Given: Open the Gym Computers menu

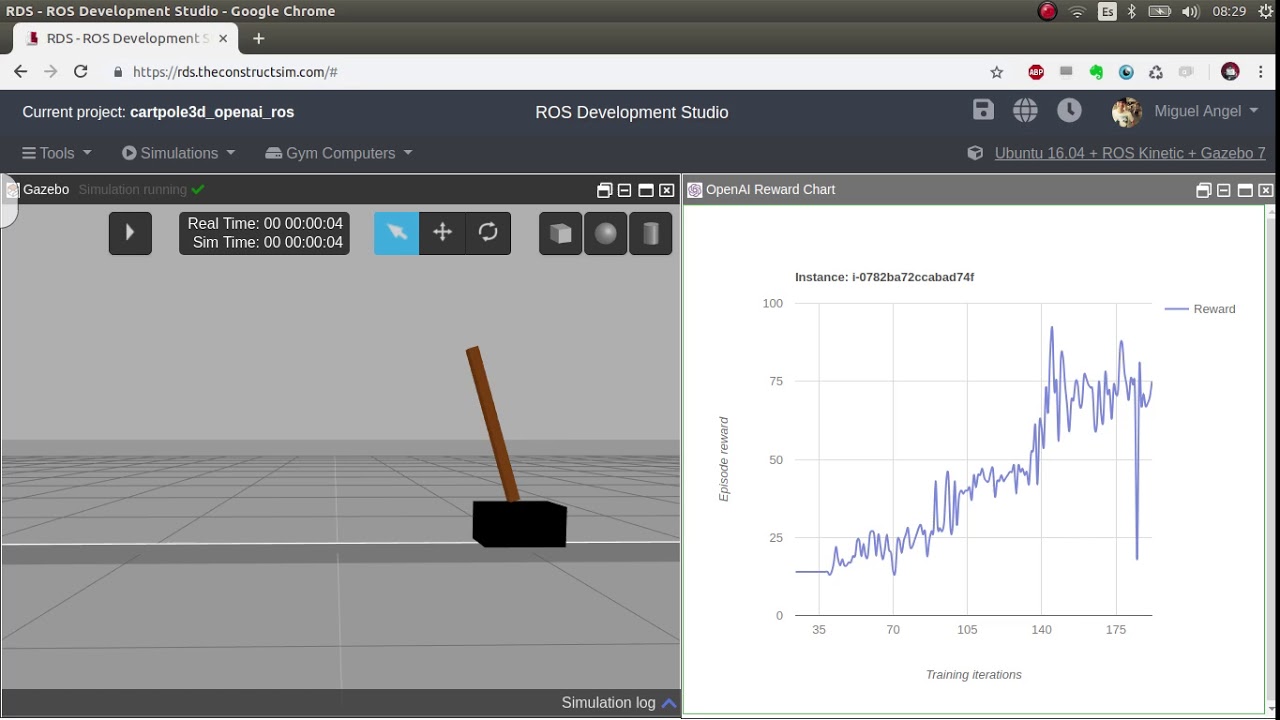Looking at the screenshot, I should pos(339,153).
